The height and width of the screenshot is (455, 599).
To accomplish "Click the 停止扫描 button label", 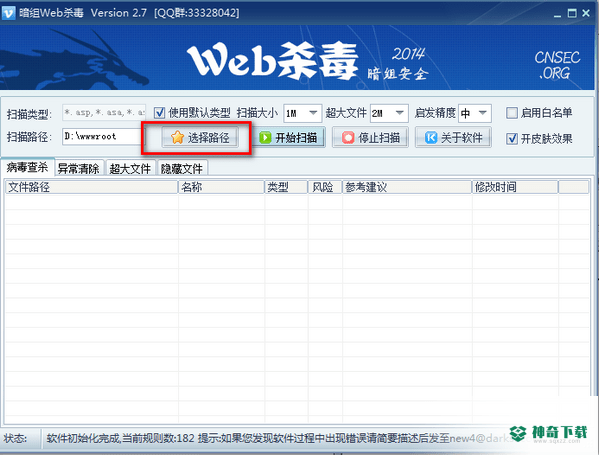I will 379,138.
